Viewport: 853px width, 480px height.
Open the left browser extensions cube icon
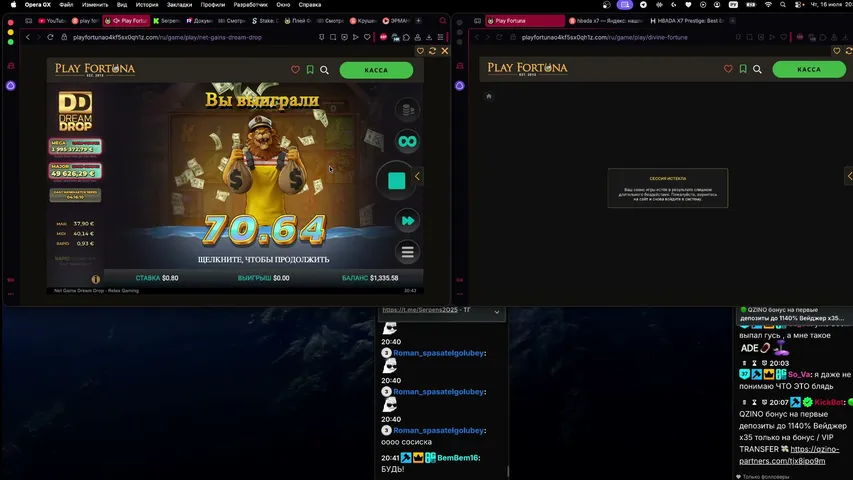point(406,38)
